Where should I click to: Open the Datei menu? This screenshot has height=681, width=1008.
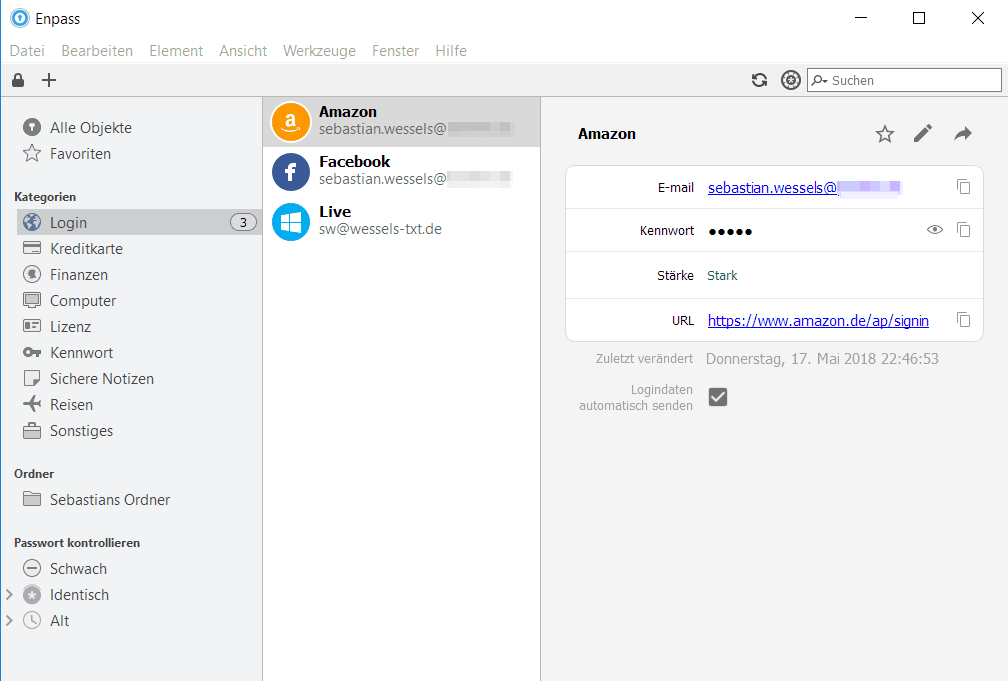[x=27, y=51]
